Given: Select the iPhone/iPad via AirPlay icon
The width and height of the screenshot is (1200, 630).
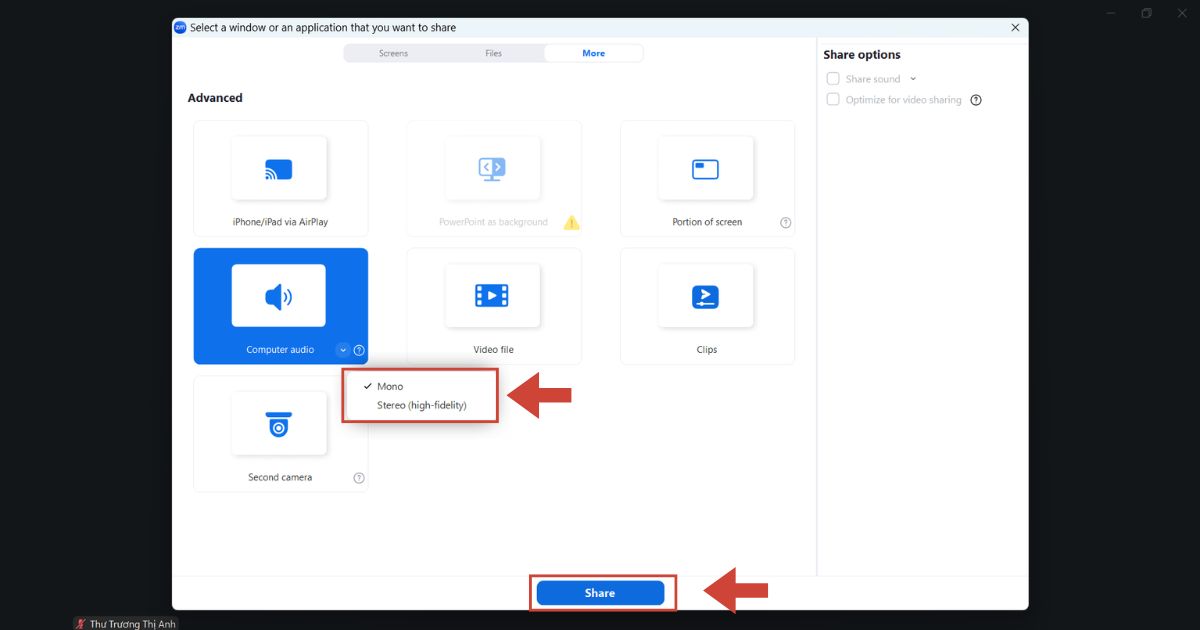Looking at the screenshot, I should pos(278,170).
